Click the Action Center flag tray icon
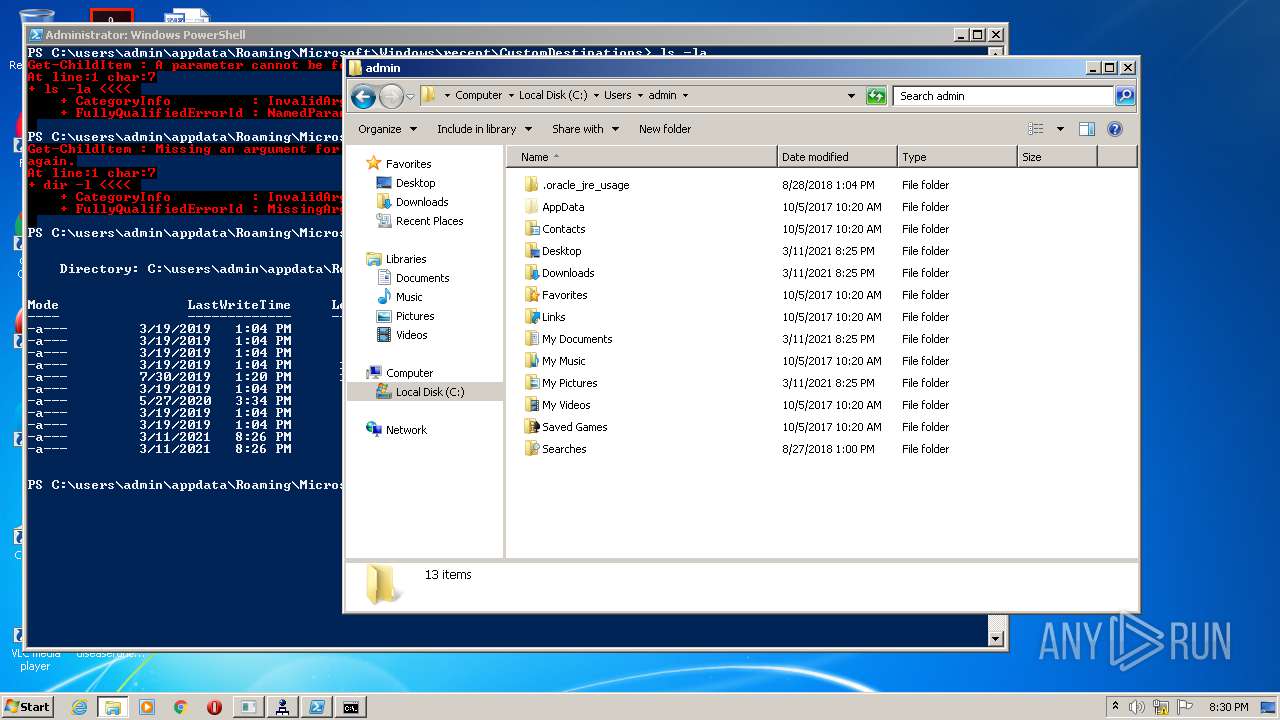The height and width of the screenshot is (720, 1280). click(x=1184, y=707)
